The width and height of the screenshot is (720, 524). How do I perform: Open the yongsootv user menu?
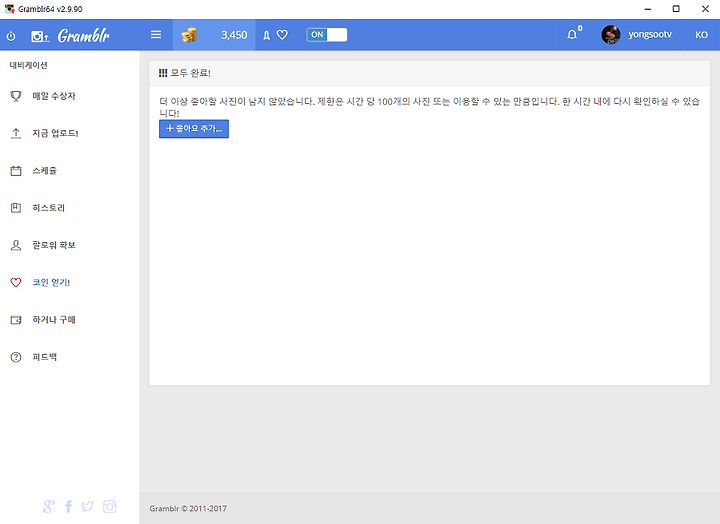tap(649, 35)
